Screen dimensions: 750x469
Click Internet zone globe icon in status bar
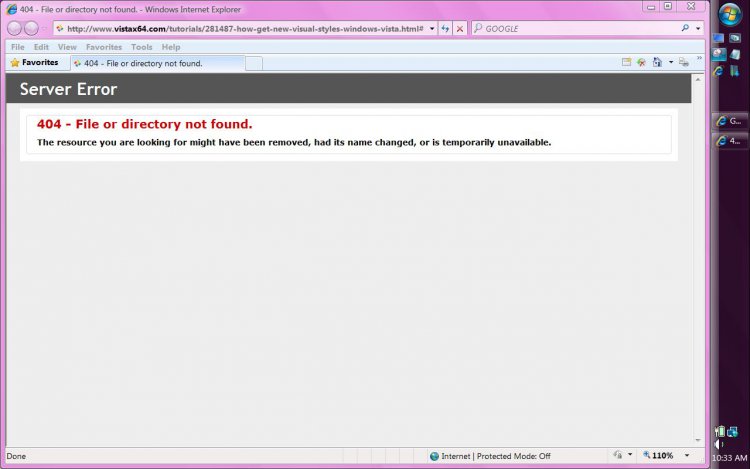[434, 456]
